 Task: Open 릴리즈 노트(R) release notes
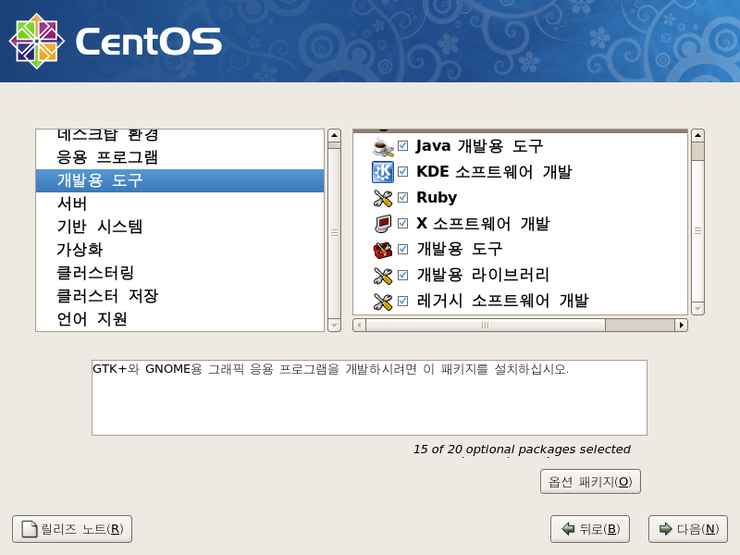click(72, 529)
